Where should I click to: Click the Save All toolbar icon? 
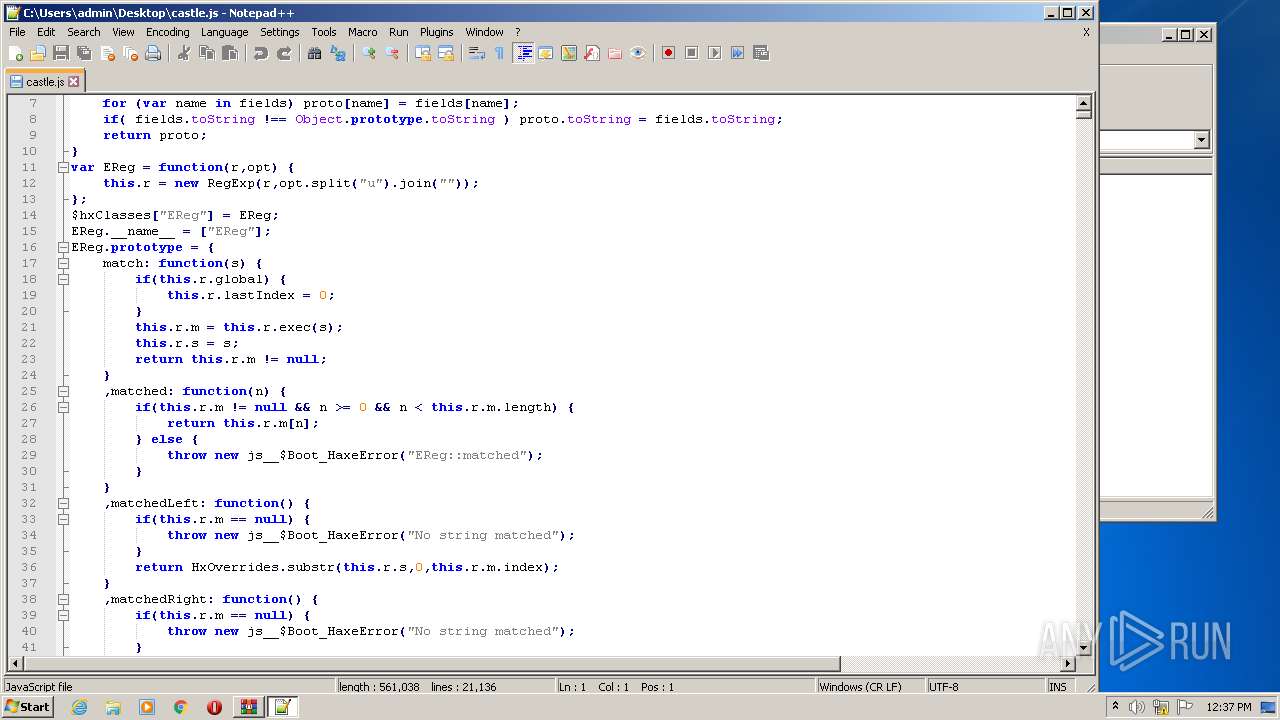point(84,53)
